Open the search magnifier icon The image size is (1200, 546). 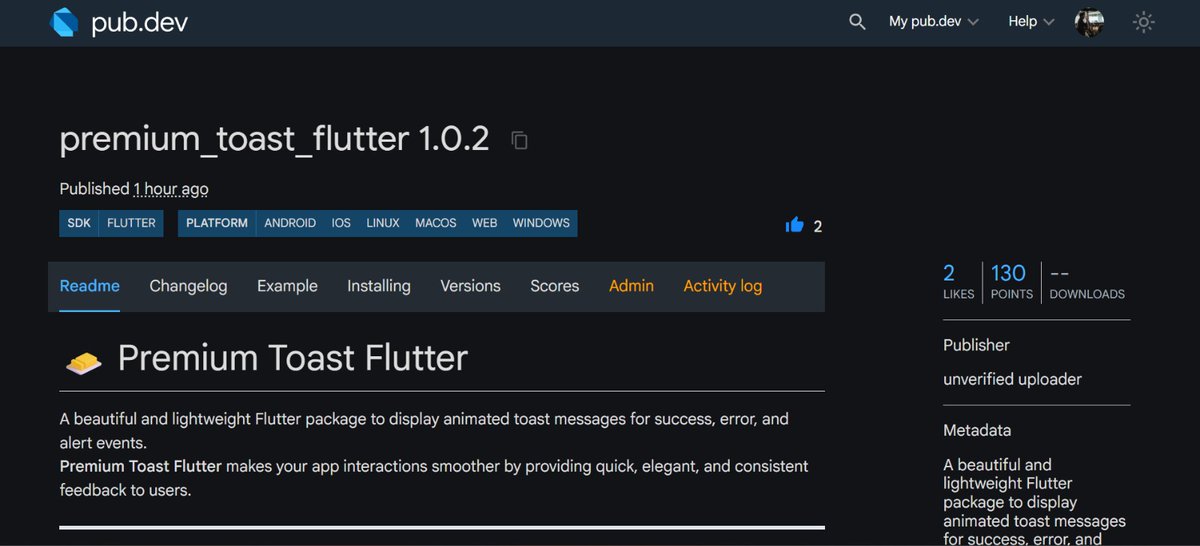(857, 21)
